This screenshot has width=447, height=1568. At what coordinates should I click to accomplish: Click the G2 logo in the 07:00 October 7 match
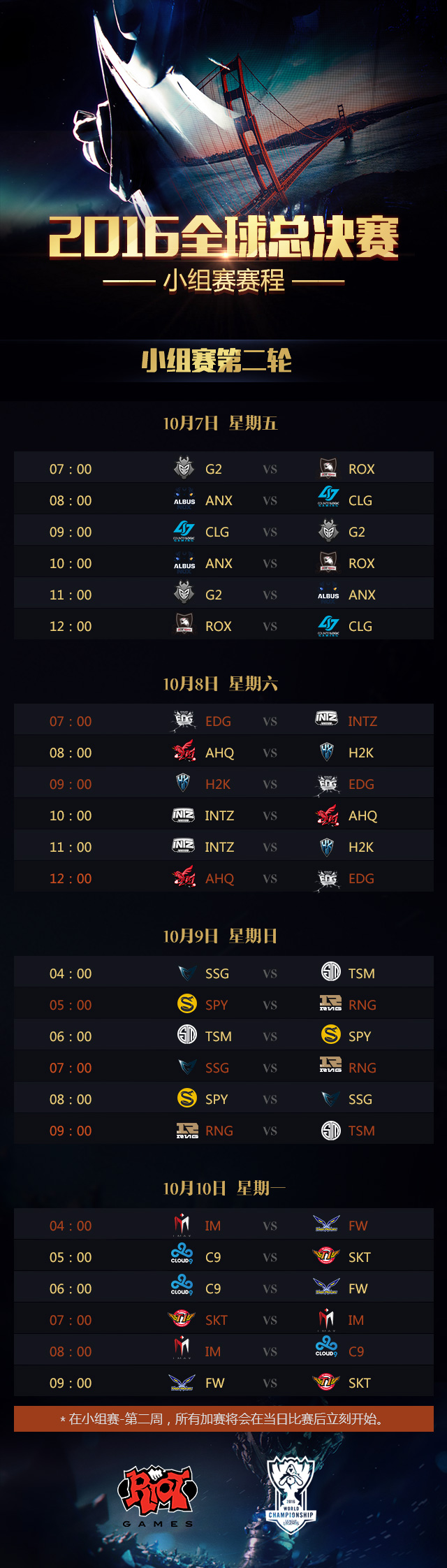pos(184,467)
